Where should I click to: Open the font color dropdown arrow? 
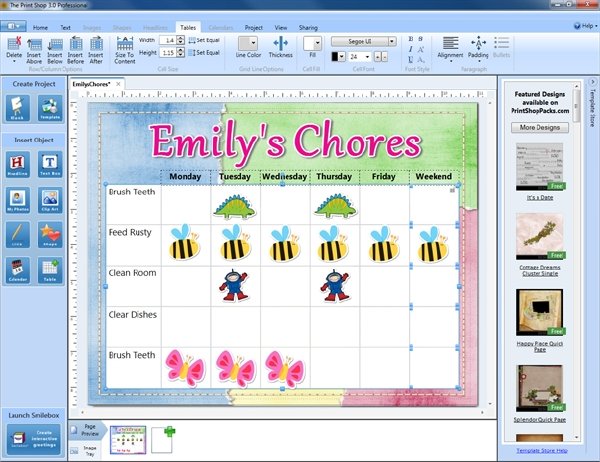pos(342,57)
